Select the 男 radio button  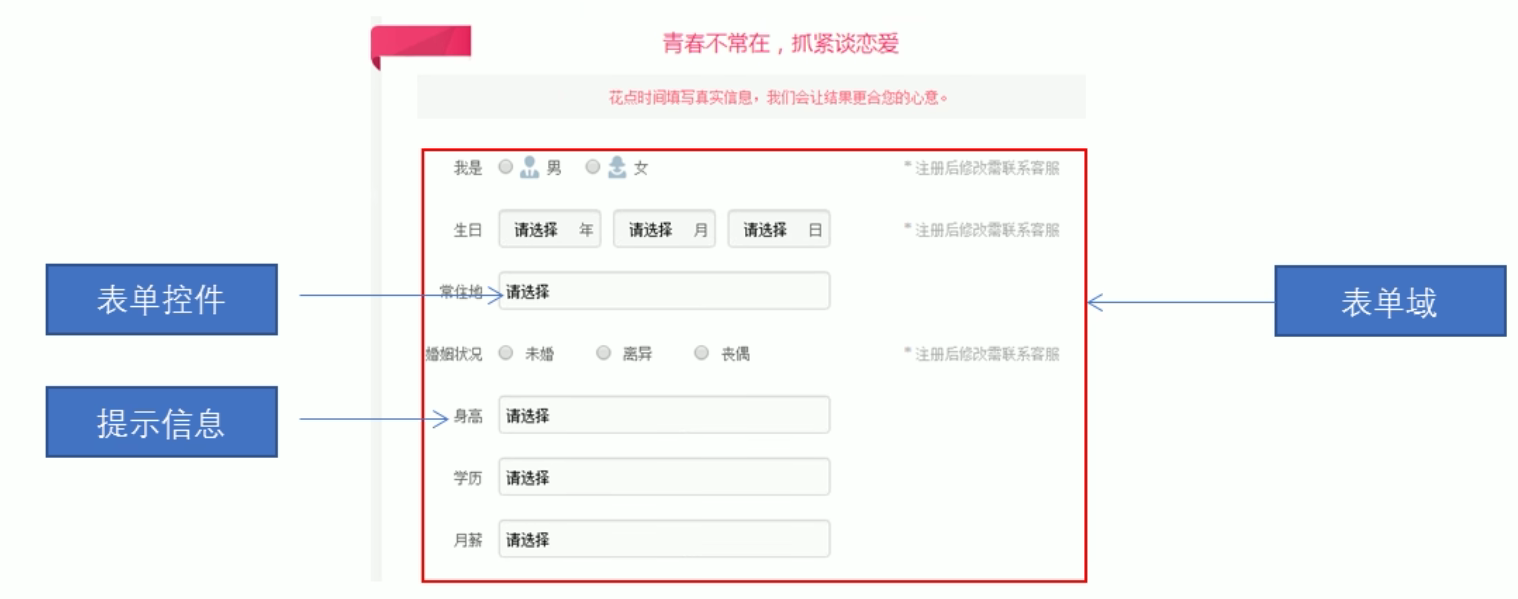(x=506, y=168)
